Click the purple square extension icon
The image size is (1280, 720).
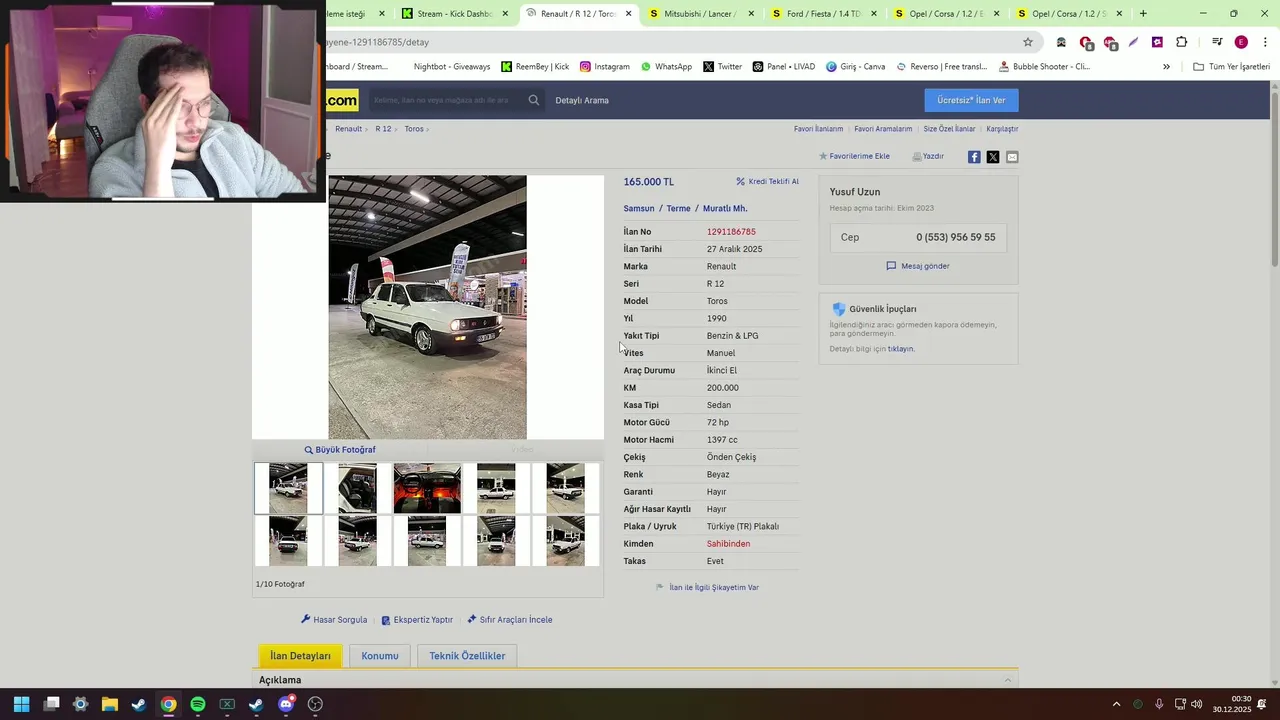1157,42
